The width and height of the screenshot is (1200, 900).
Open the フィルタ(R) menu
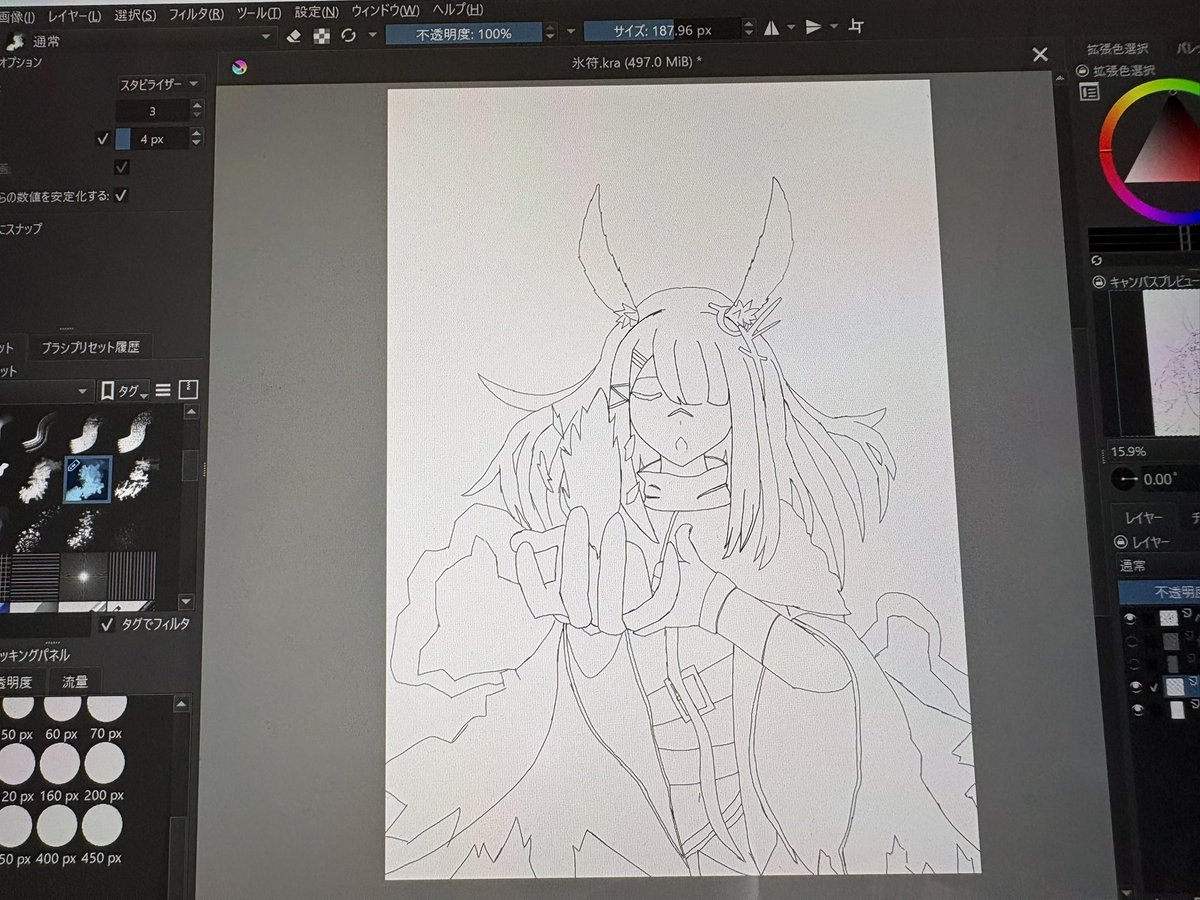click(196, 14)
